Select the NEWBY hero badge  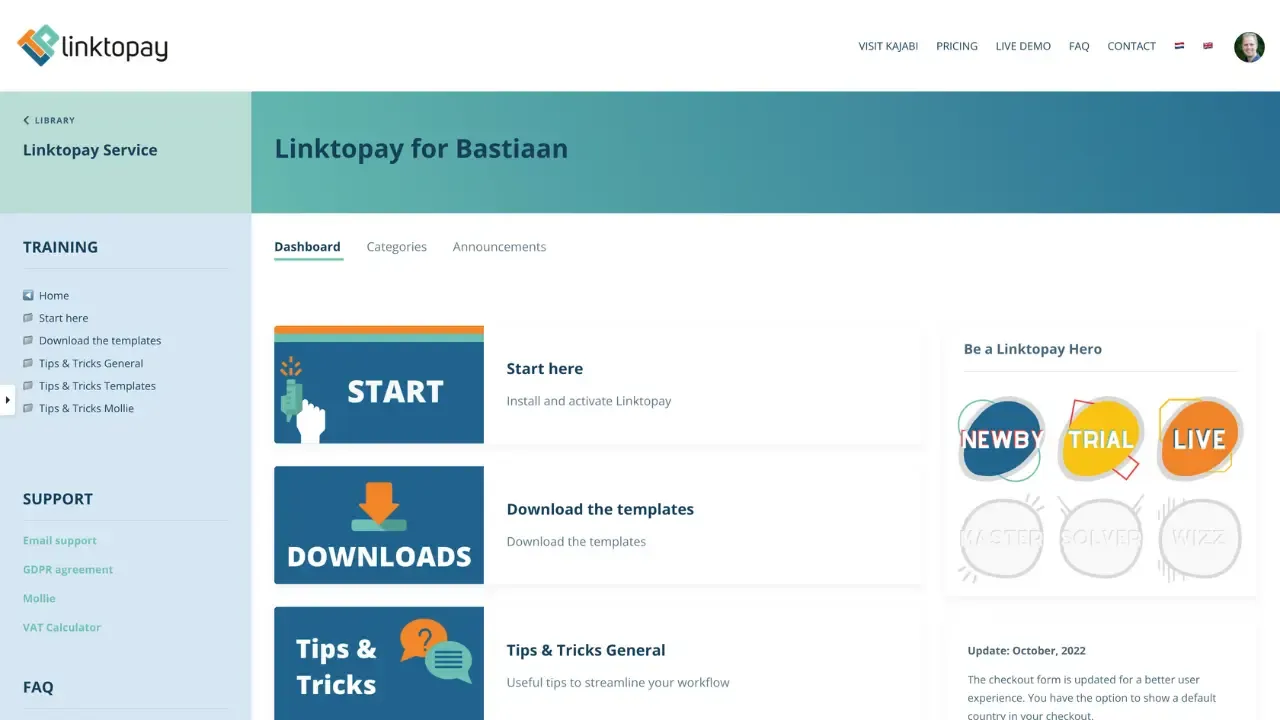(1001, 439)
